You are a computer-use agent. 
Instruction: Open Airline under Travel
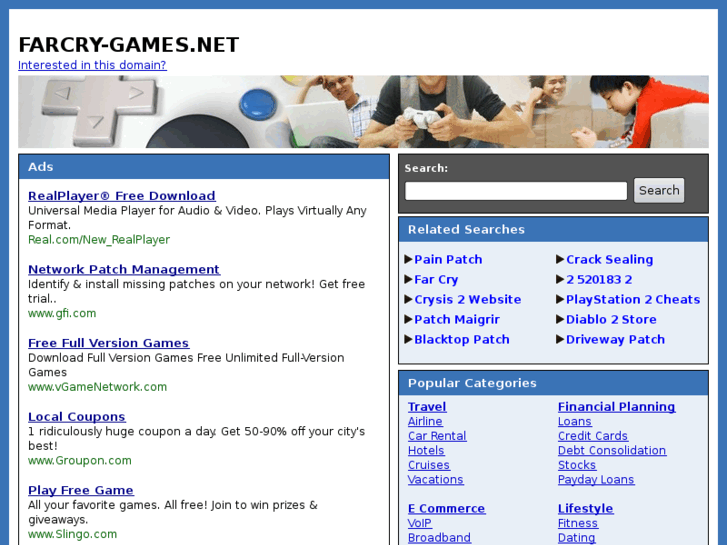pyautogui.click(x=425, y=421)
